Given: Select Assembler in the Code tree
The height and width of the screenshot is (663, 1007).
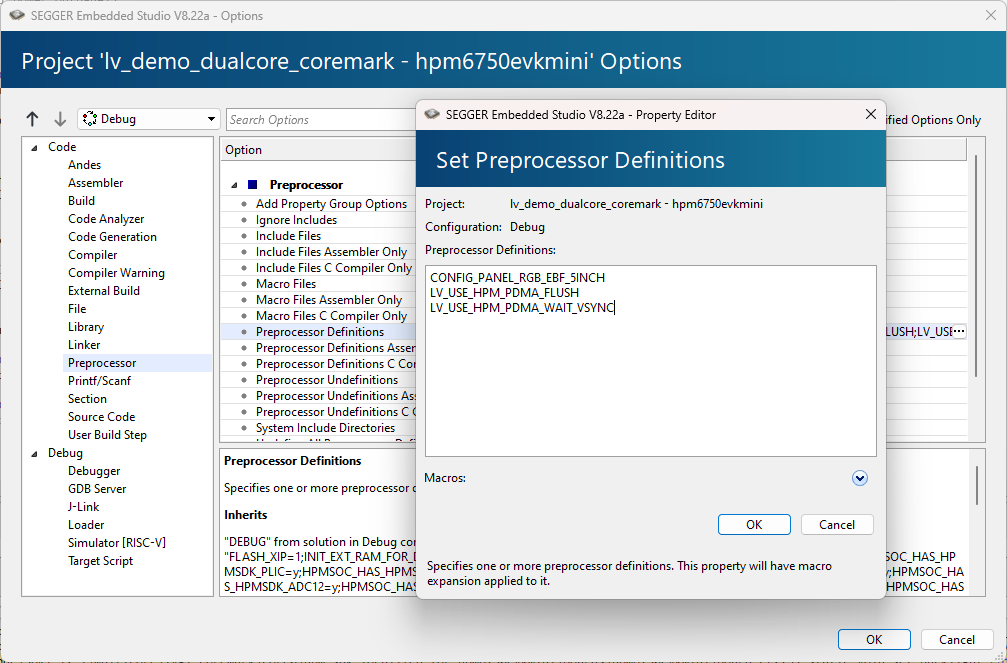Looking at the screenshot, I should pyautogui.click(x=96, y=183).
